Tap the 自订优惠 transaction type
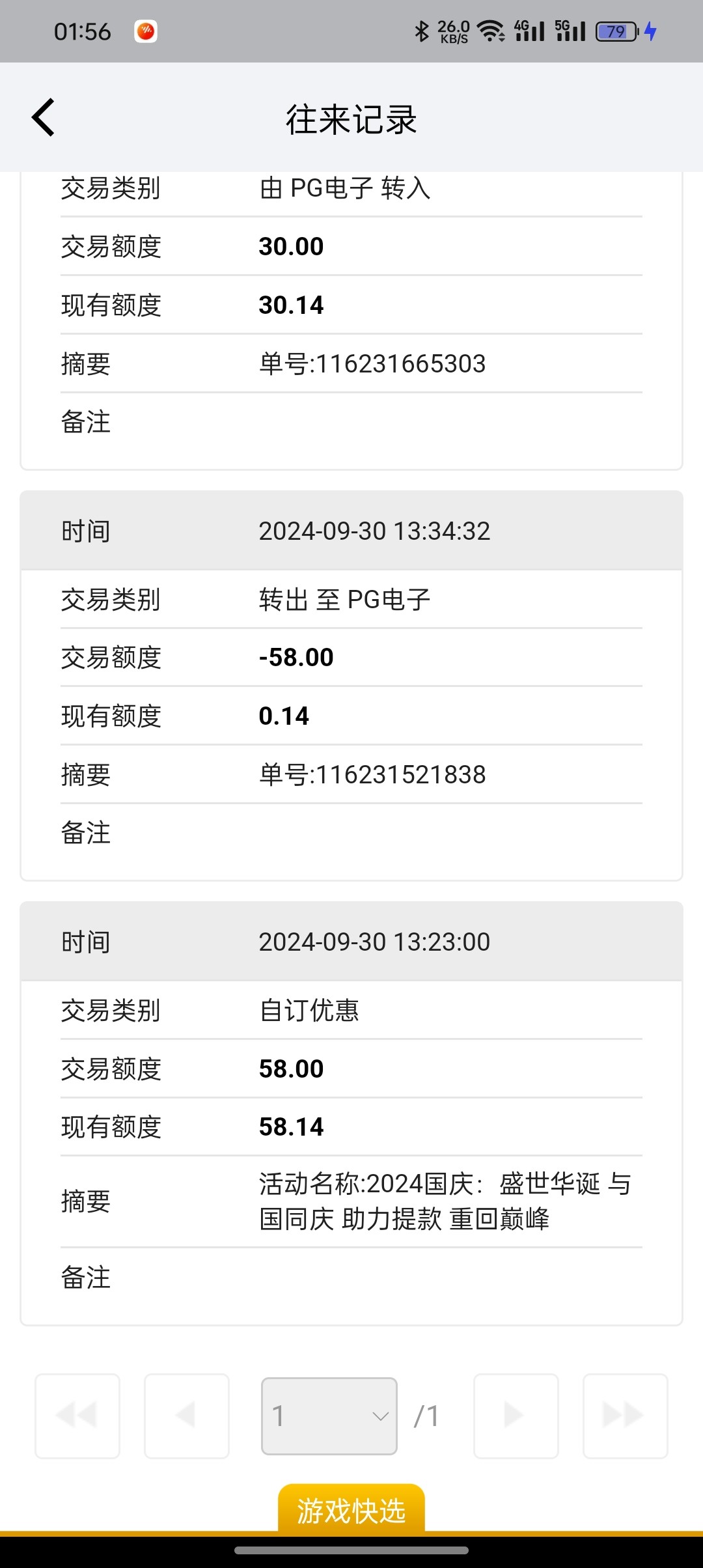Screen dimensions: 703x1568 point(309,1011)
